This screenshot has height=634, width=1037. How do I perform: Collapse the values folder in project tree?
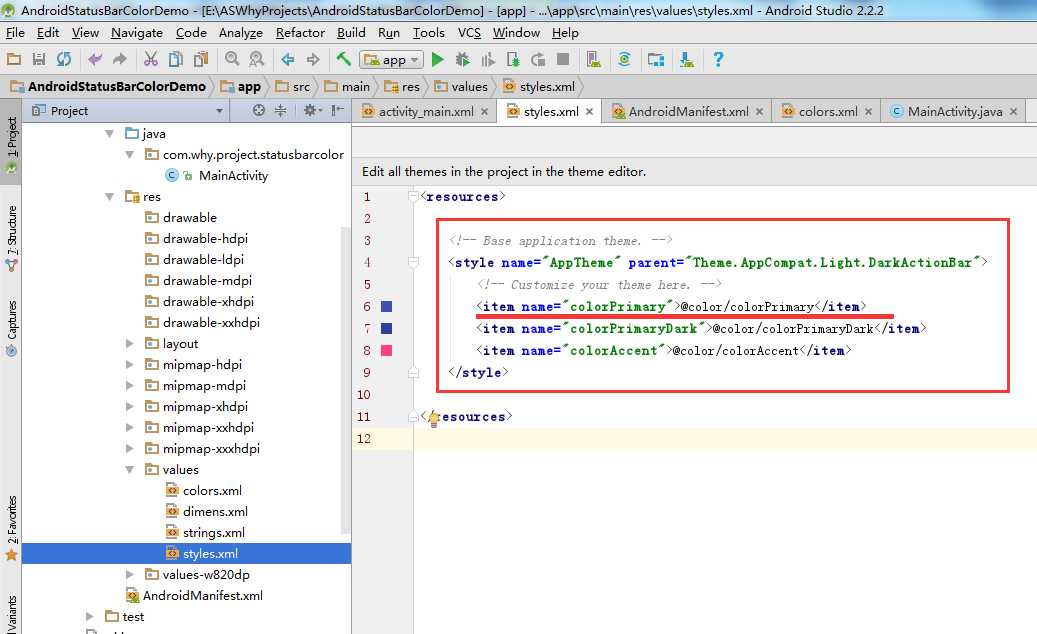tap(130, 469)
